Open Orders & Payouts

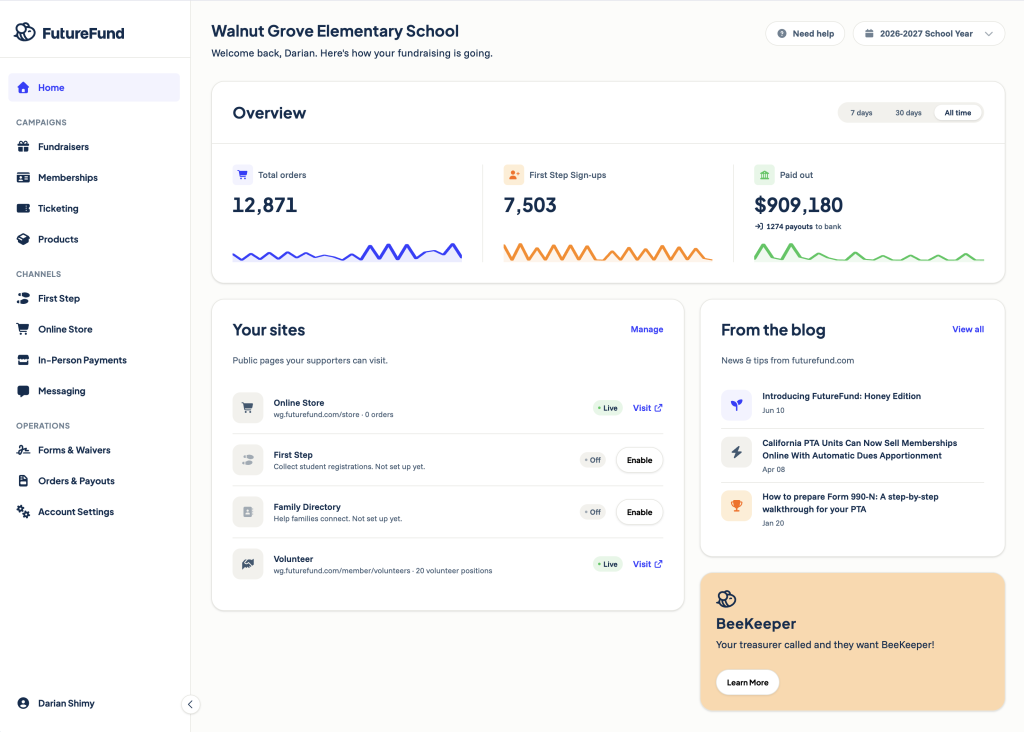94,481
